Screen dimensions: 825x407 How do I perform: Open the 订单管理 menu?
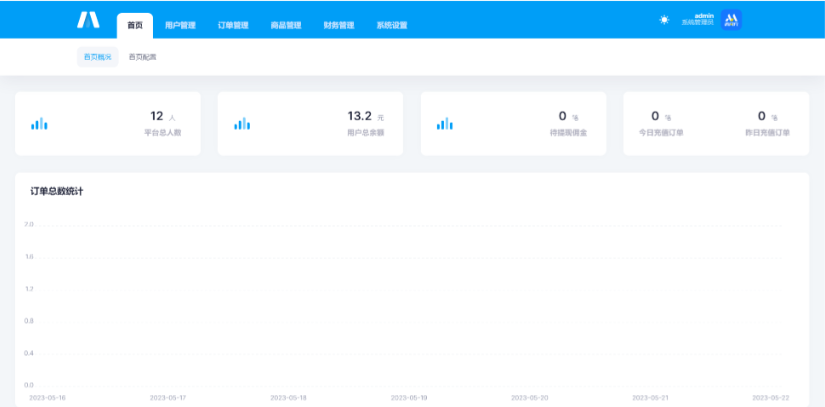(x=233, y=25)
